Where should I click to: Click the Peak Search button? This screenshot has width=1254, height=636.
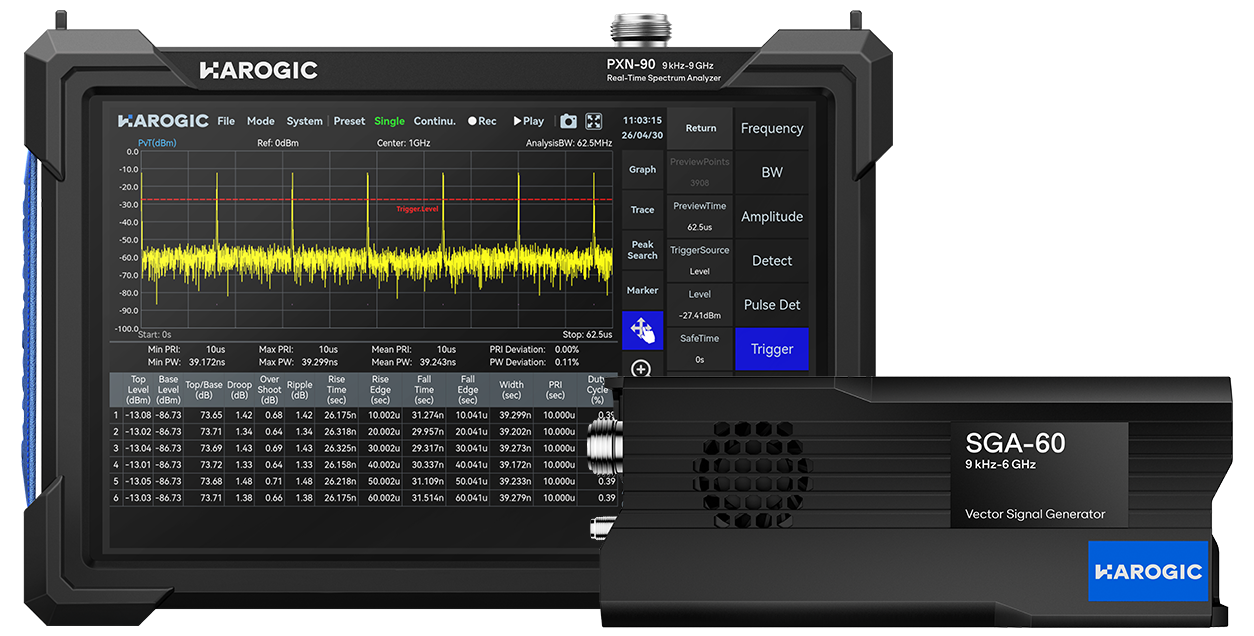pos(642,250)
